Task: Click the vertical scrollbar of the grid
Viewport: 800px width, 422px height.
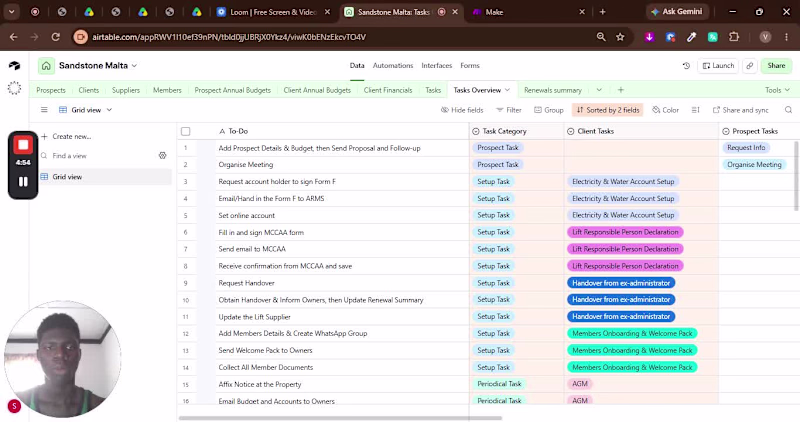Action: pos(797,176)
